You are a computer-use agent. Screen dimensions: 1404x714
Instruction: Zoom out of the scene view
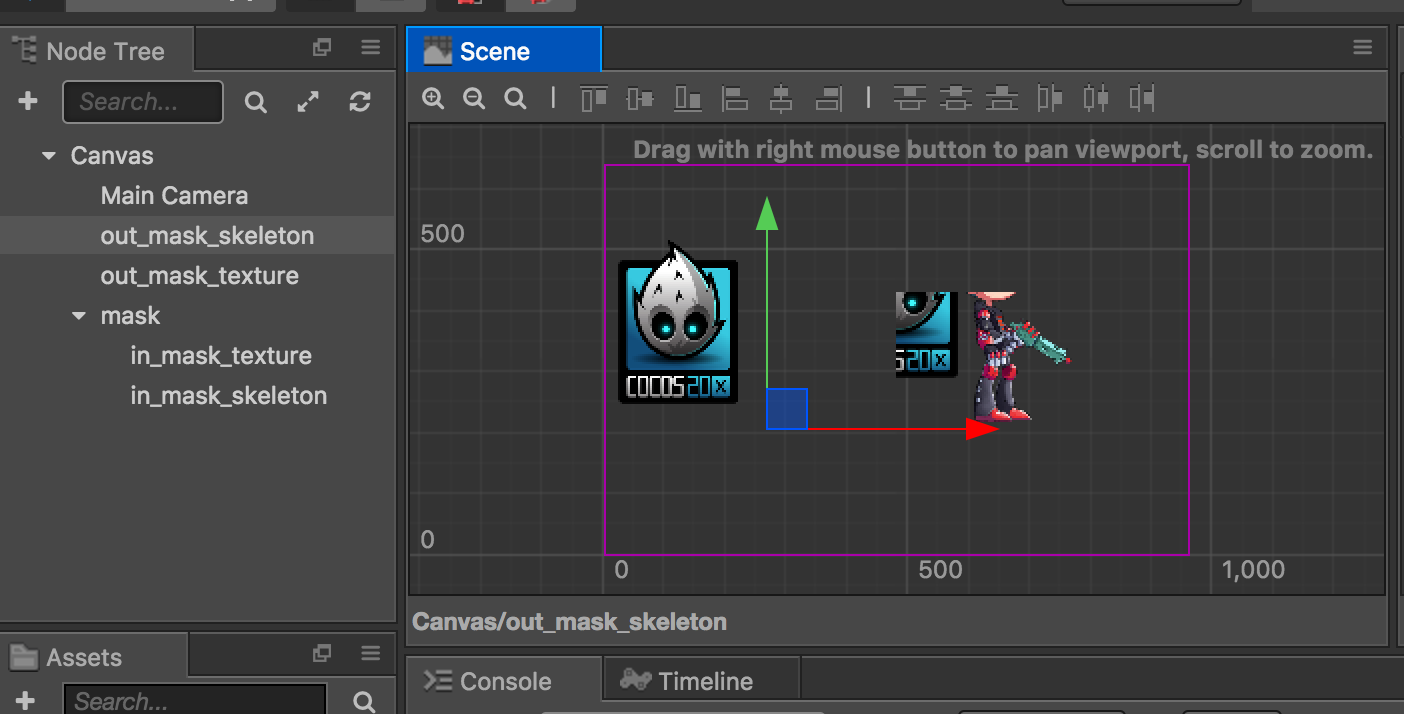[x=474, y=98]
